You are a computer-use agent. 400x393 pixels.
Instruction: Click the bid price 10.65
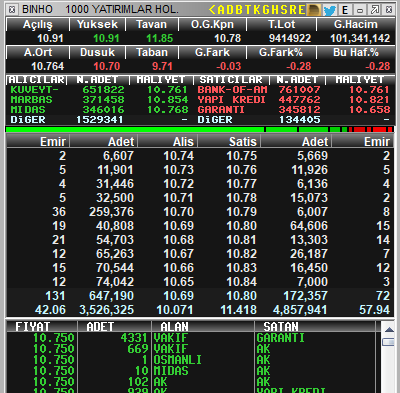click(178, 282)
